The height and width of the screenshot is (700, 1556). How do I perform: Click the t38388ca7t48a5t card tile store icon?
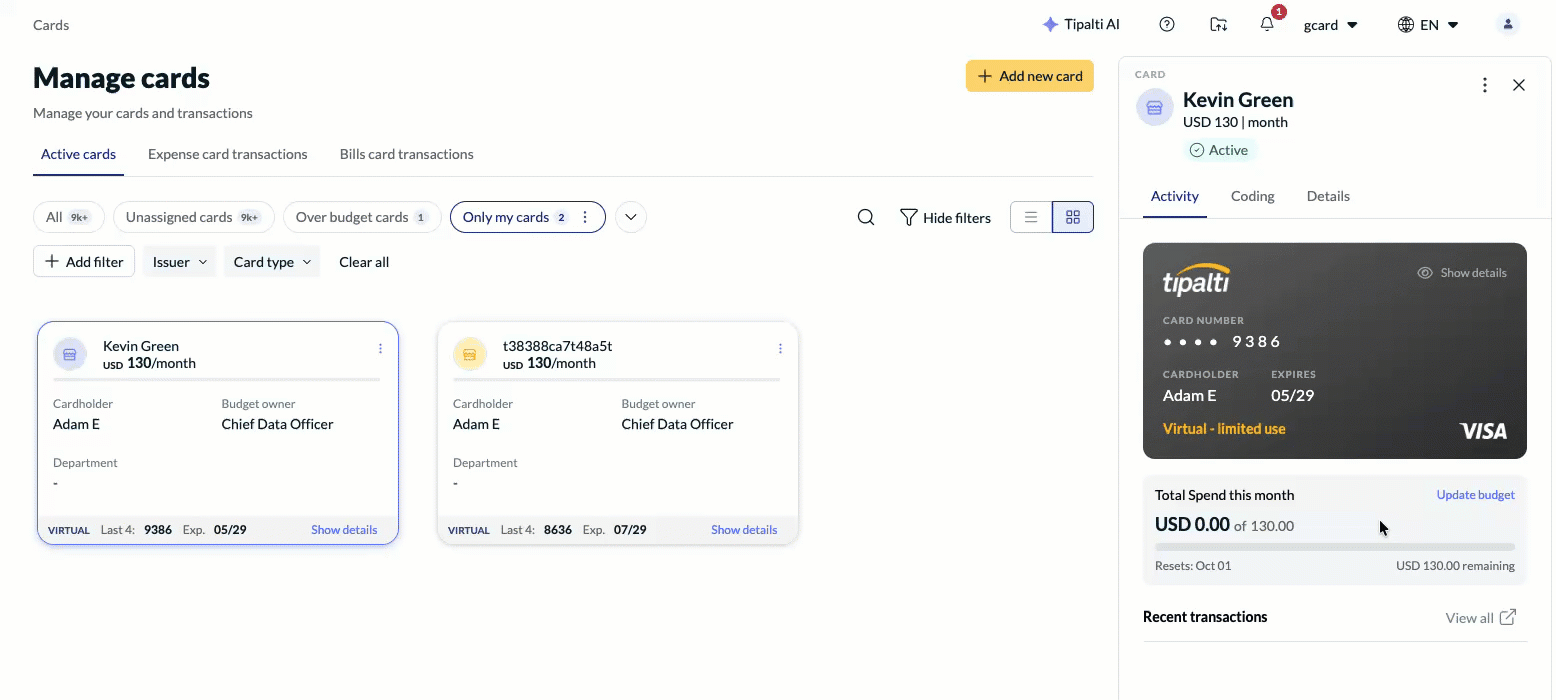470,354
